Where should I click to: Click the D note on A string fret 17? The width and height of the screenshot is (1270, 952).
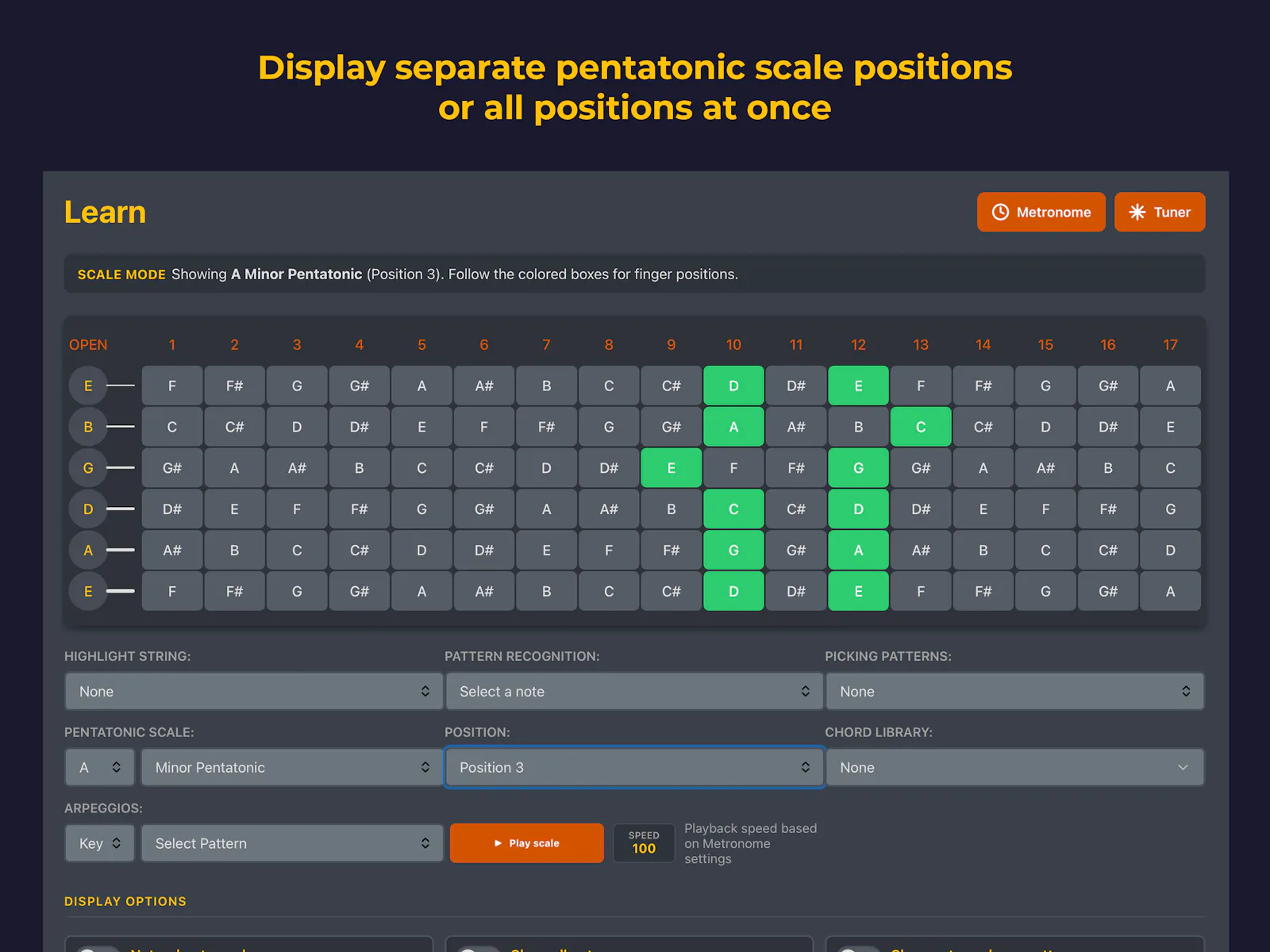point(1170,550)
